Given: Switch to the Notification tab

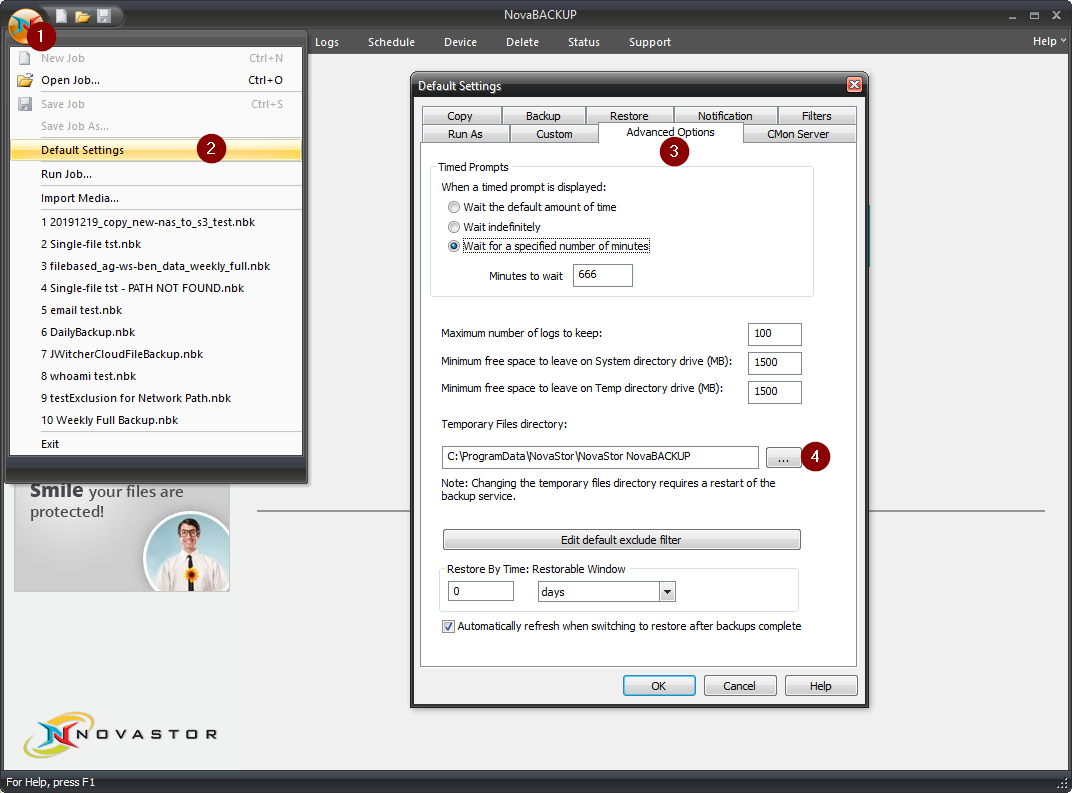Looking at the screenshot, I should tap(725, 116).
